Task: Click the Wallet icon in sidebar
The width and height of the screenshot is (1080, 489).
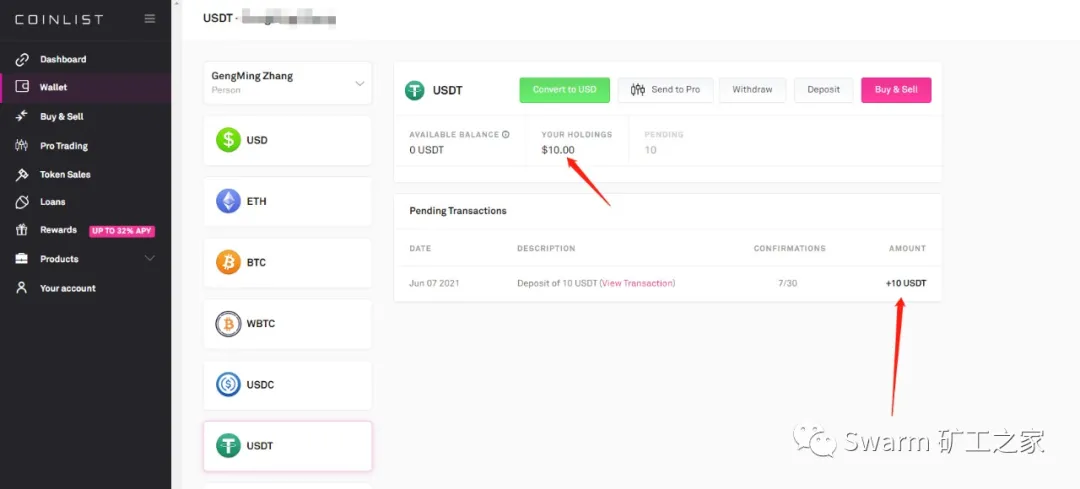Action: tap(22, 87)
